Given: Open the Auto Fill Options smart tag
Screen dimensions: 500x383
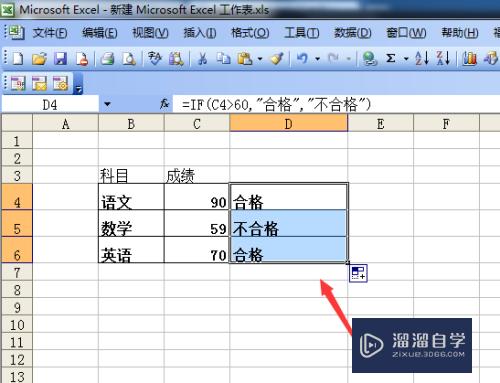Looking at the screenshot, I should pos(358,273).
